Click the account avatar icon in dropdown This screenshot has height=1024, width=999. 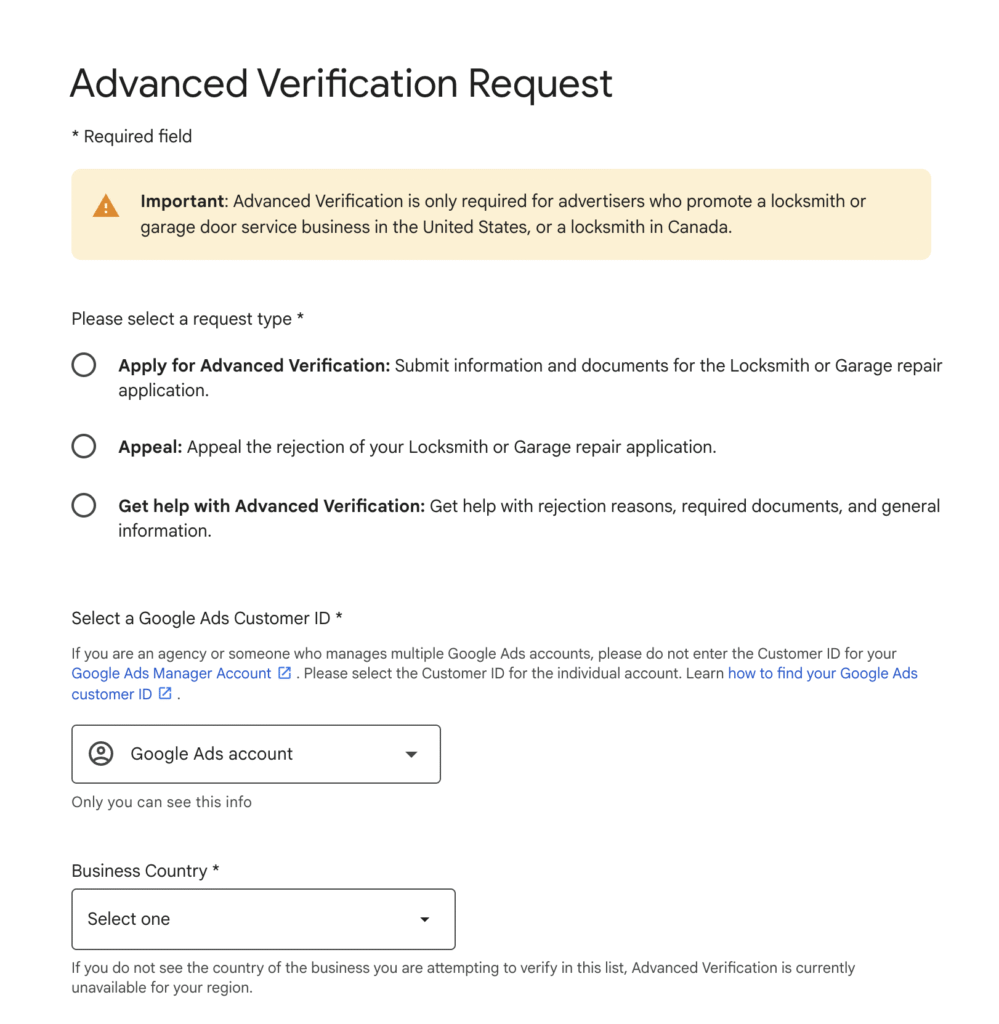(x=101, y=754)
